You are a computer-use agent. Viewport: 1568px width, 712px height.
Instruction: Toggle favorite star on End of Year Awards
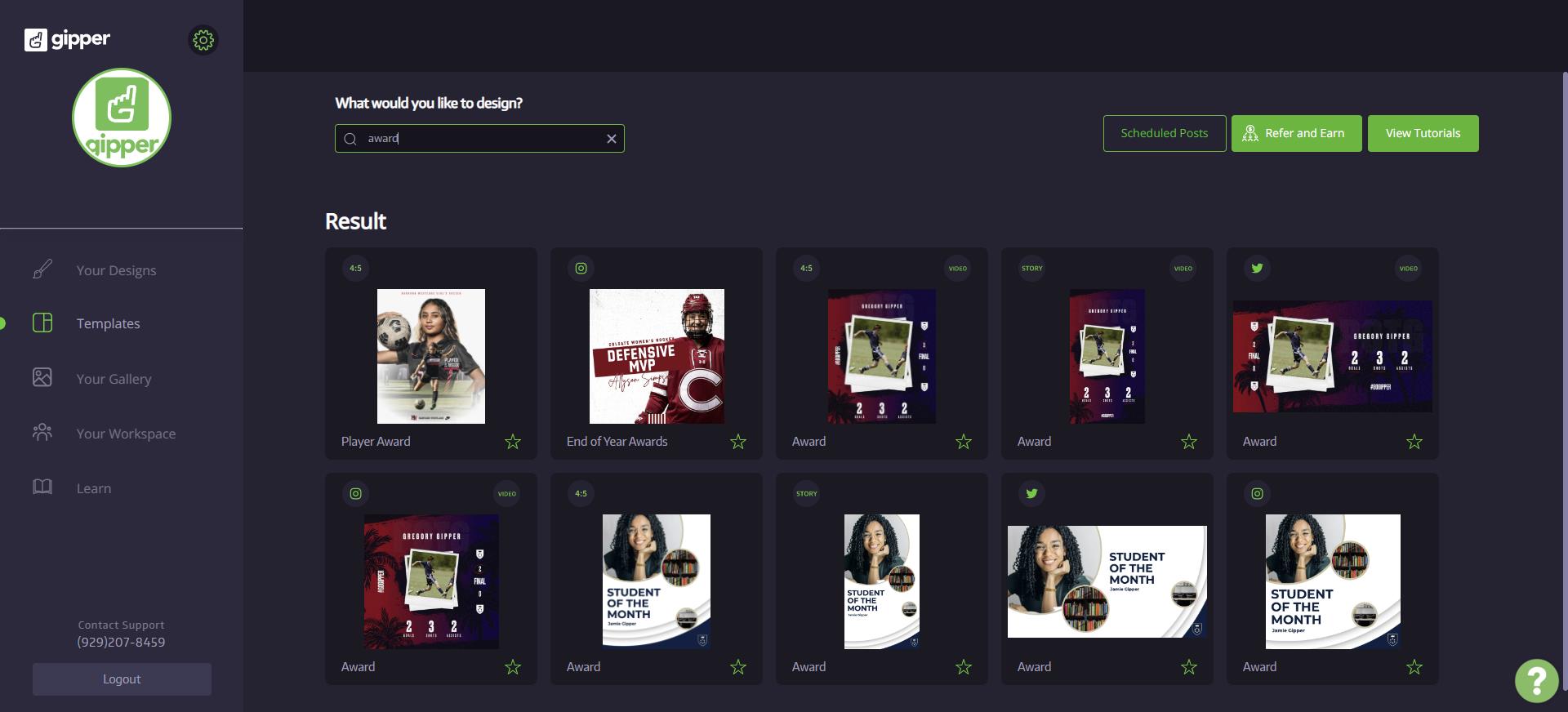point(738,442)
